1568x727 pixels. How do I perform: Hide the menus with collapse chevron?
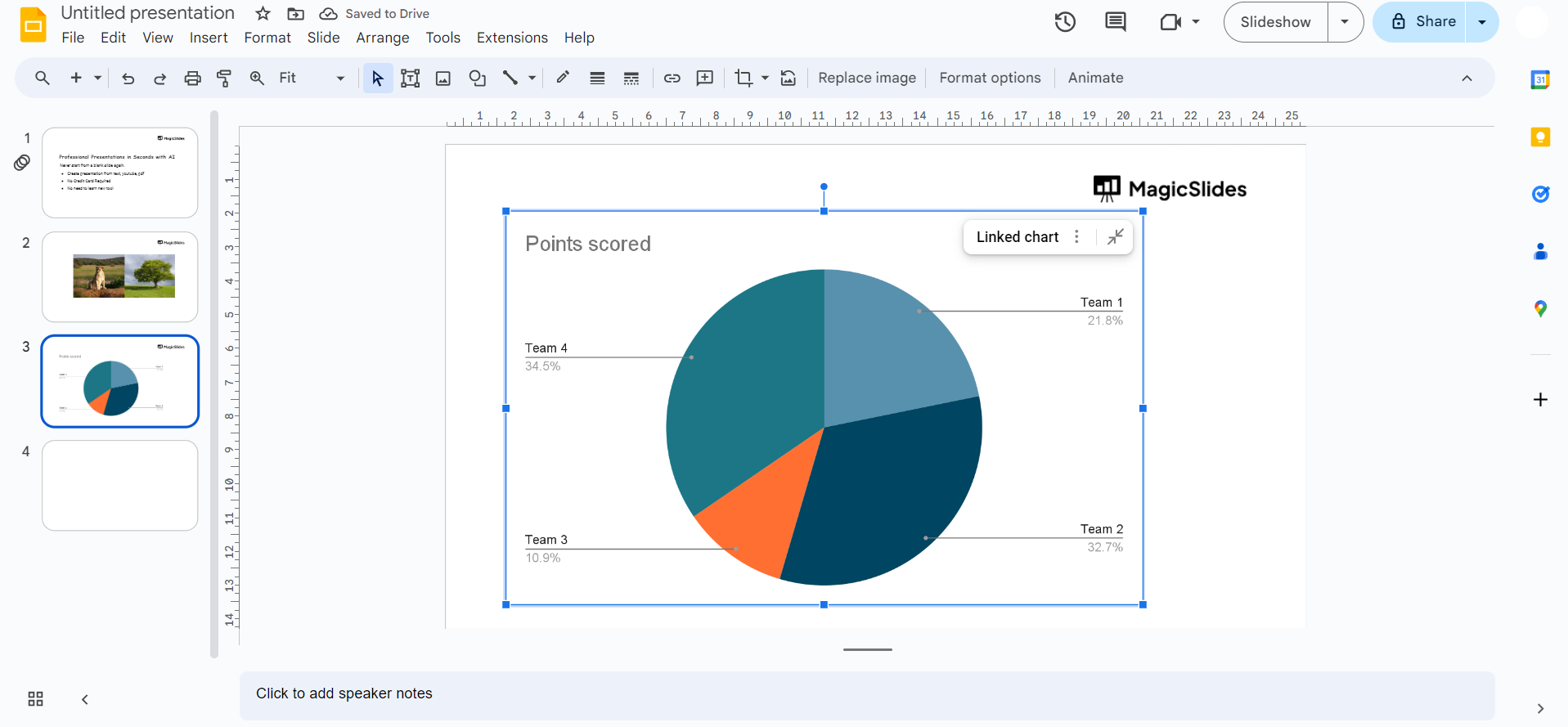(x=1467, y=79)
